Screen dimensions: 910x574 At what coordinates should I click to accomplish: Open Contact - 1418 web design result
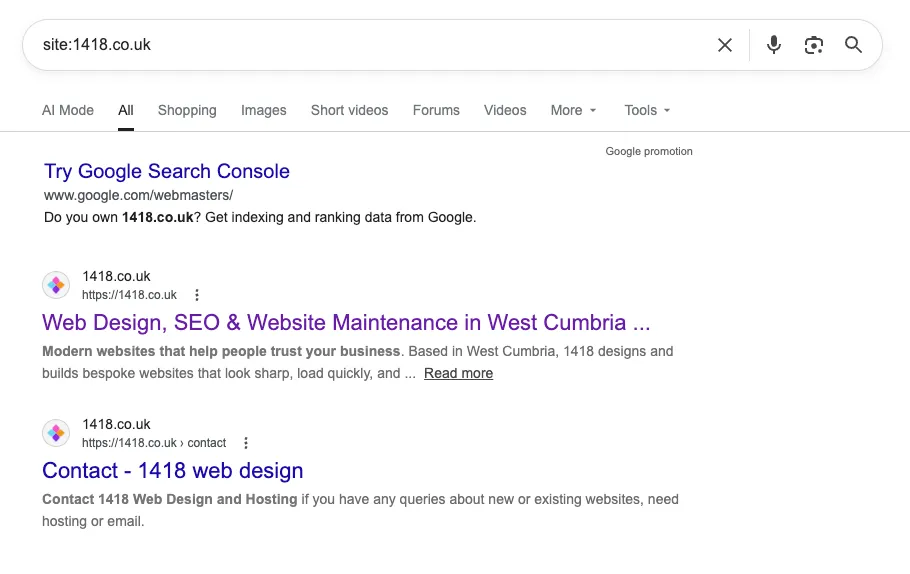coord(172,471)
